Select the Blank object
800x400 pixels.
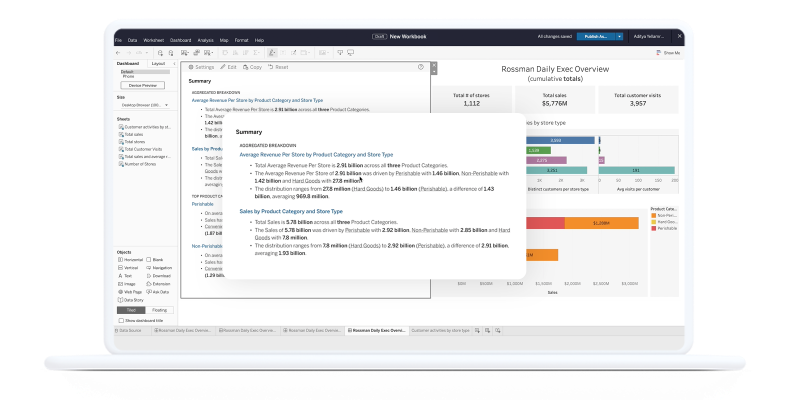pyautogui.click(x=155, y=260)
